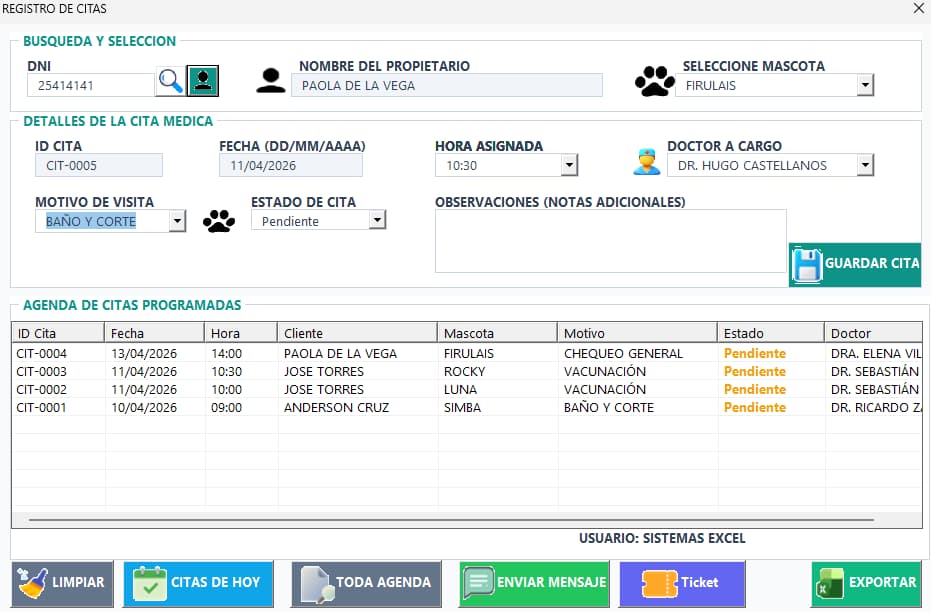
Task: Click the ID Cita column header
Action: [58, 333]
